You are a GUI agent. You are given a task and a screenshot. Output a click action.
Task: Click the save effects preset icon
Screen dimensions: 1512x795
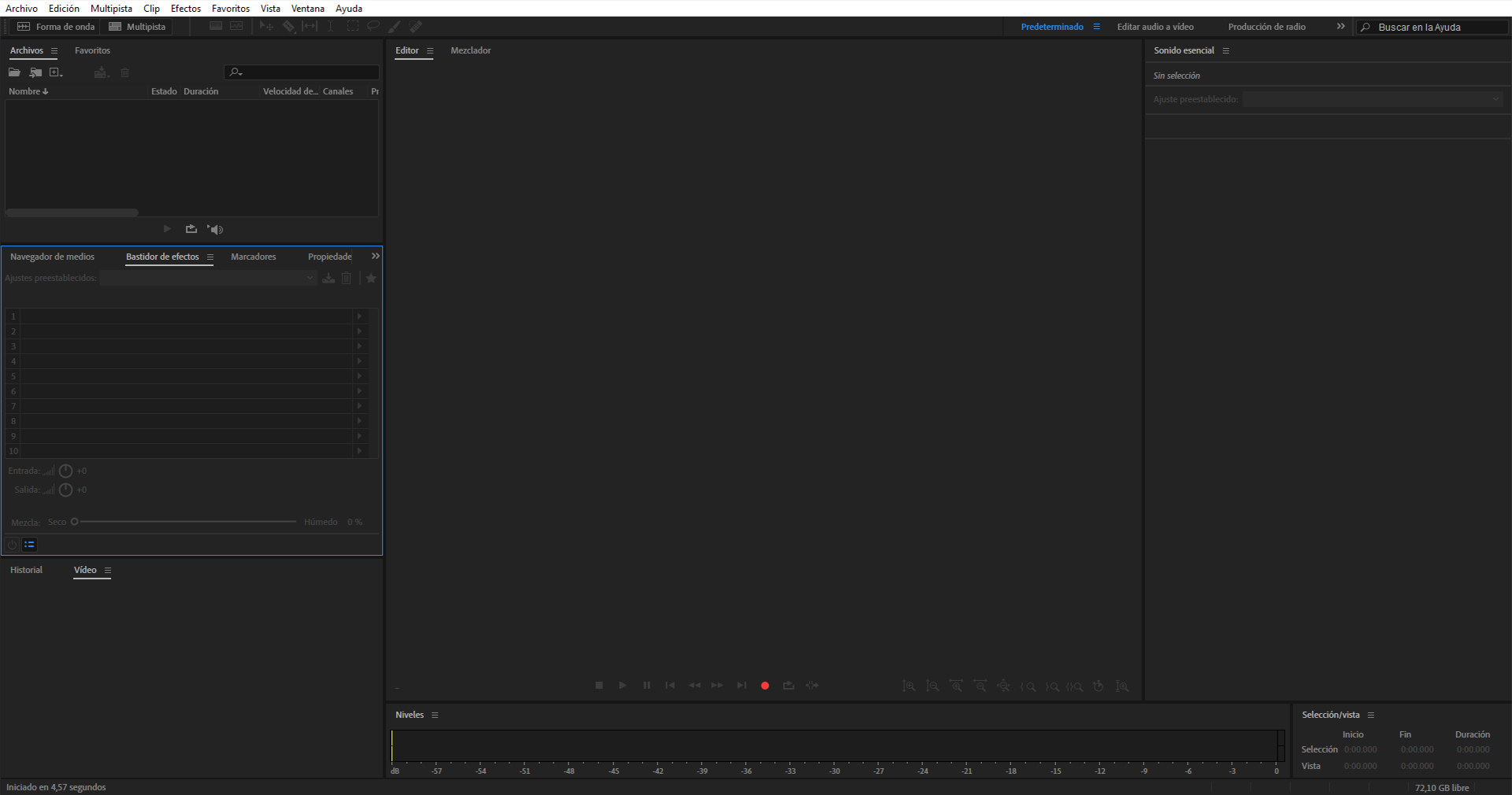pos(328,278)
